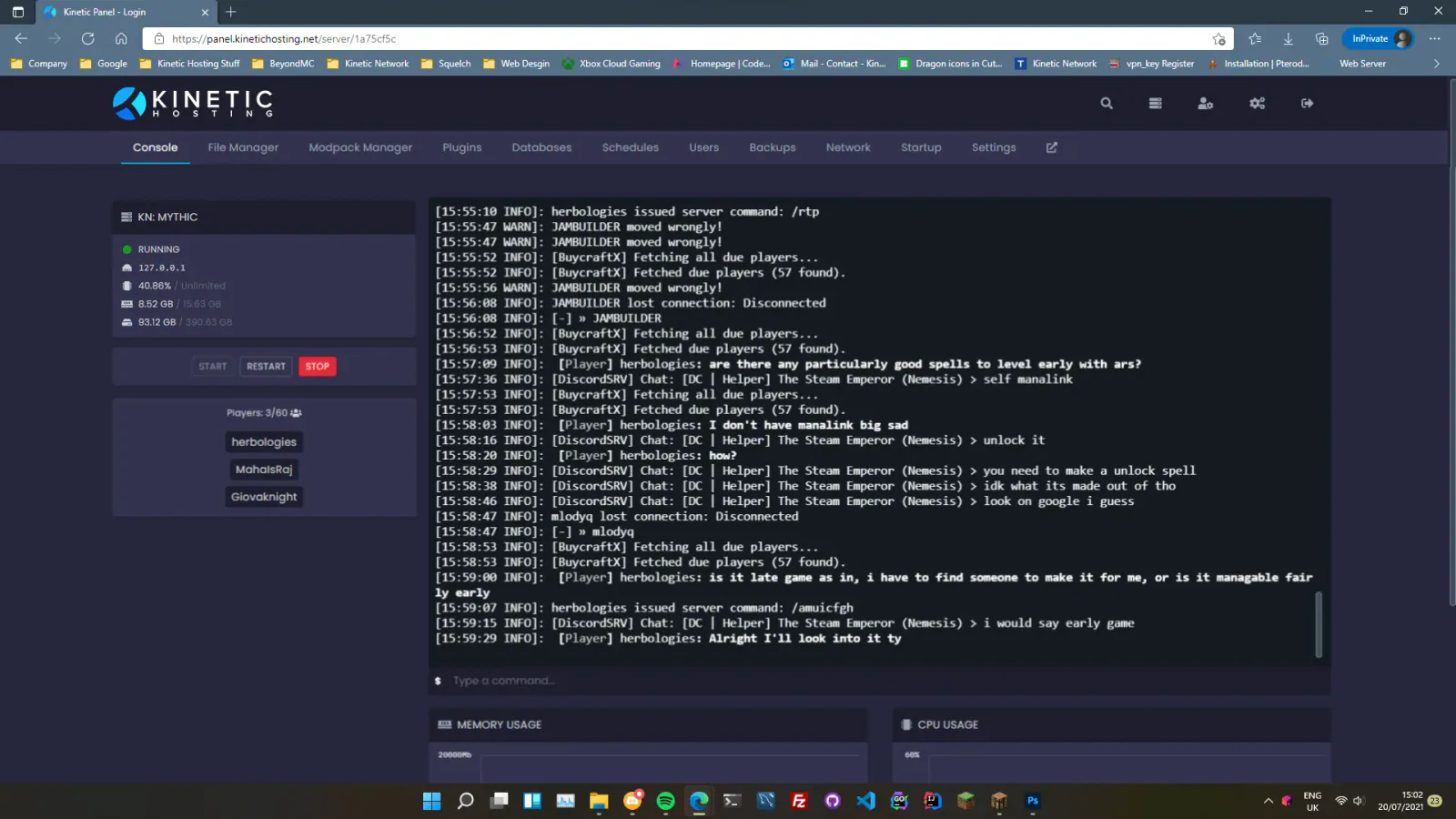The width and height of the screenshot is (1456, 819).
Task: Focus the Type a command input
Action: point(879,681)
